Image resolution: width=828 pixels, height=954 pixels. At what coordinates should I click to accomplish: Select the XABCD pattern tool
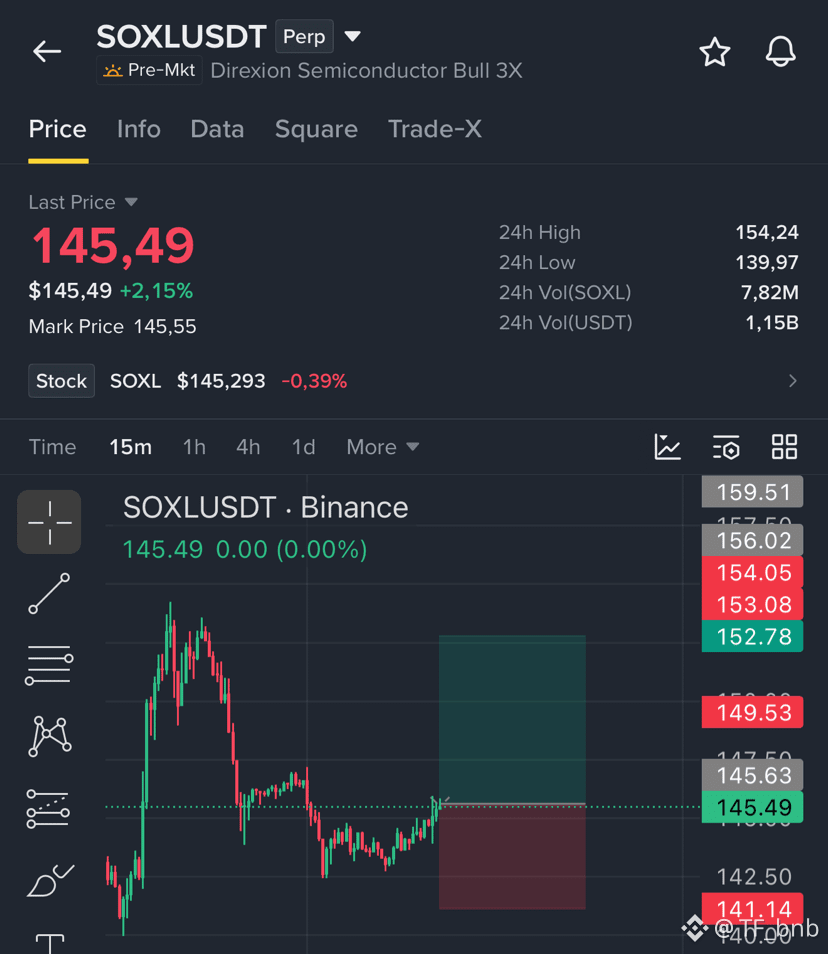coord(49,736)
